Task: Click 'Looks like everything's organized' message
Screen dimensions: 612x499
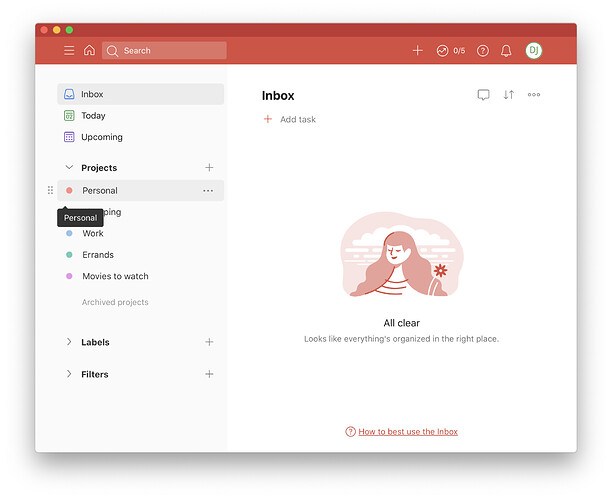Action: pyautogui.click(x=402, y=339)
